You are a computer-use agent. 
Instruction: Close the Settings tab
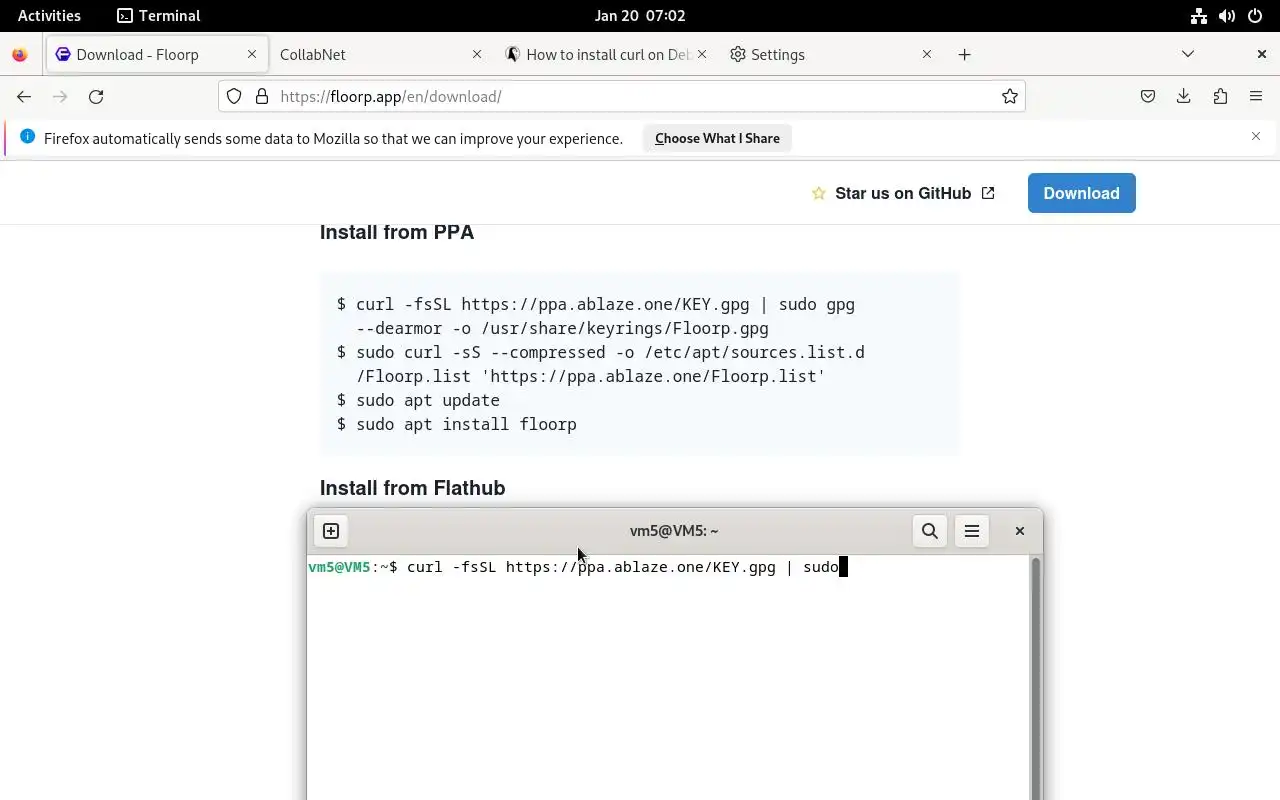[927, 55]
